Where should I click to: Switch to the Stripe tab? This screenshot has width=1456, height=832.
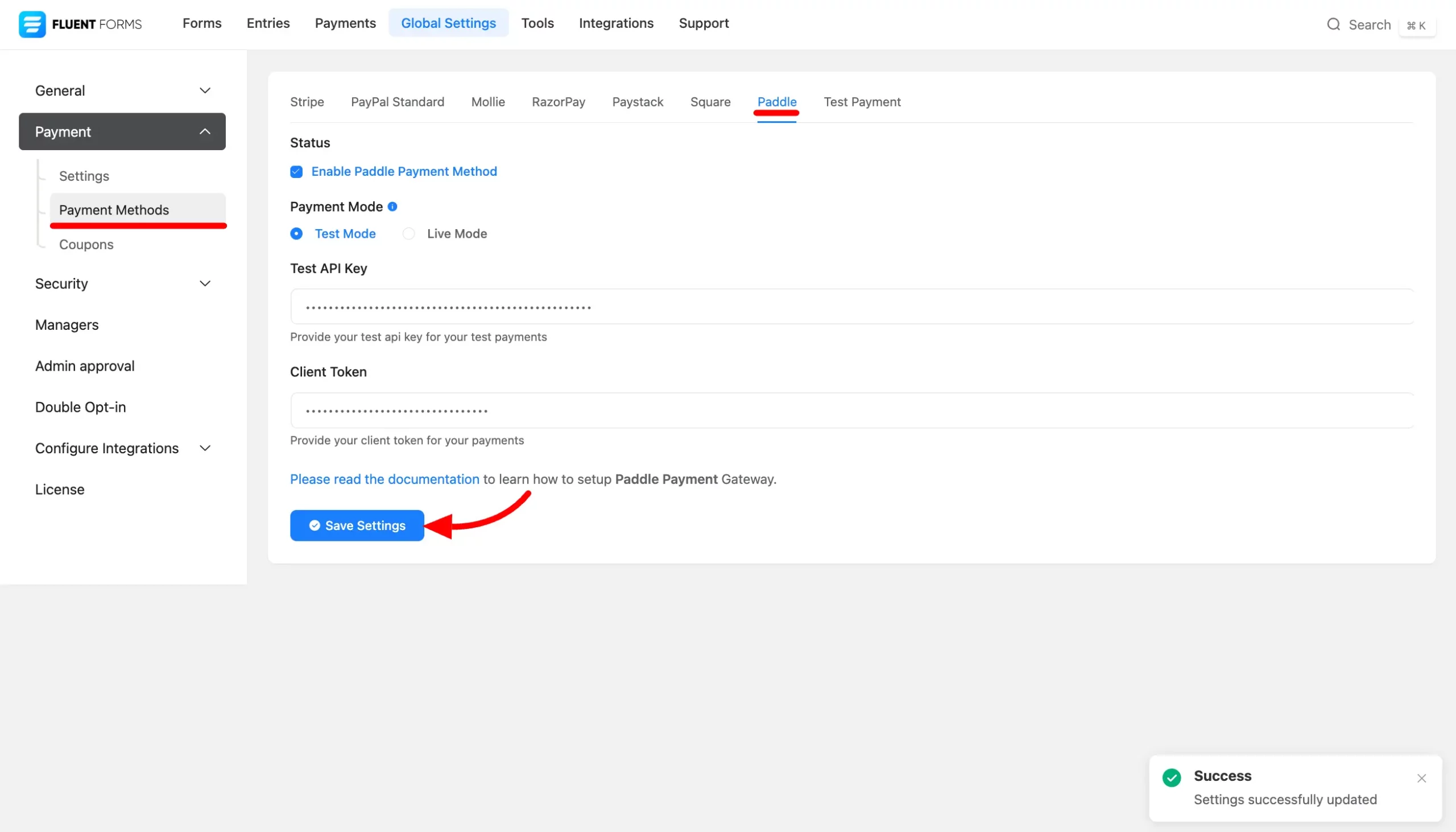pyautogui.click(x=307, y=102)
